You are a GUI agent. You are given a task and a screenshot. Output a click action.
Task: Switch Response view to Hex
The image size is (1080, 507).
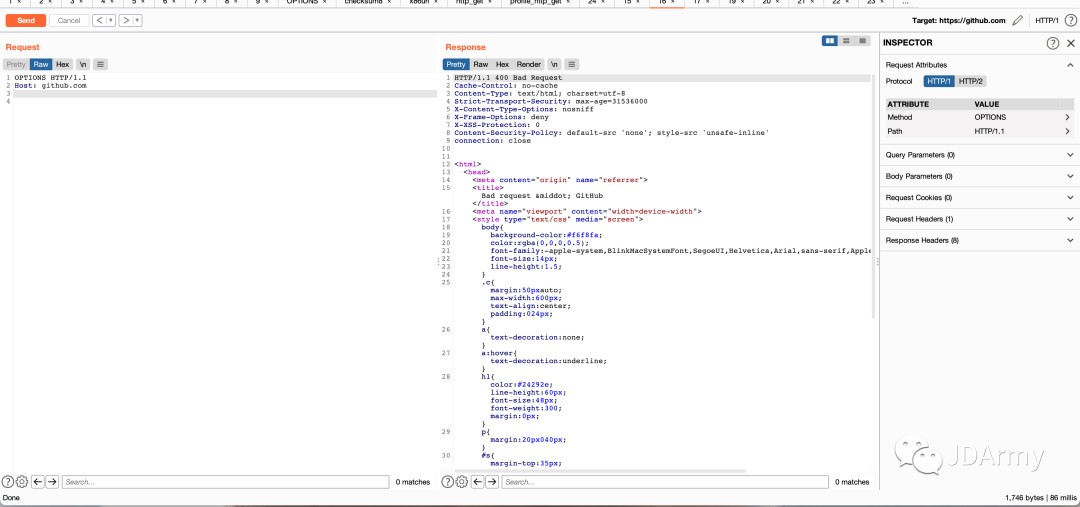[x=502, y=64]
